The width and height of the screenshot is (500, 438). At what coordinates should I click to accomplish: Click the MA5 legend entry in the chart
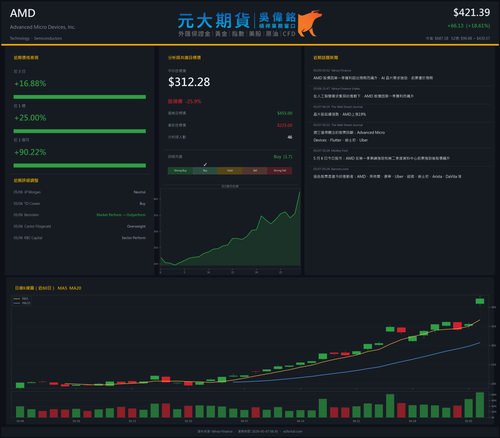(x=21, y=299)
